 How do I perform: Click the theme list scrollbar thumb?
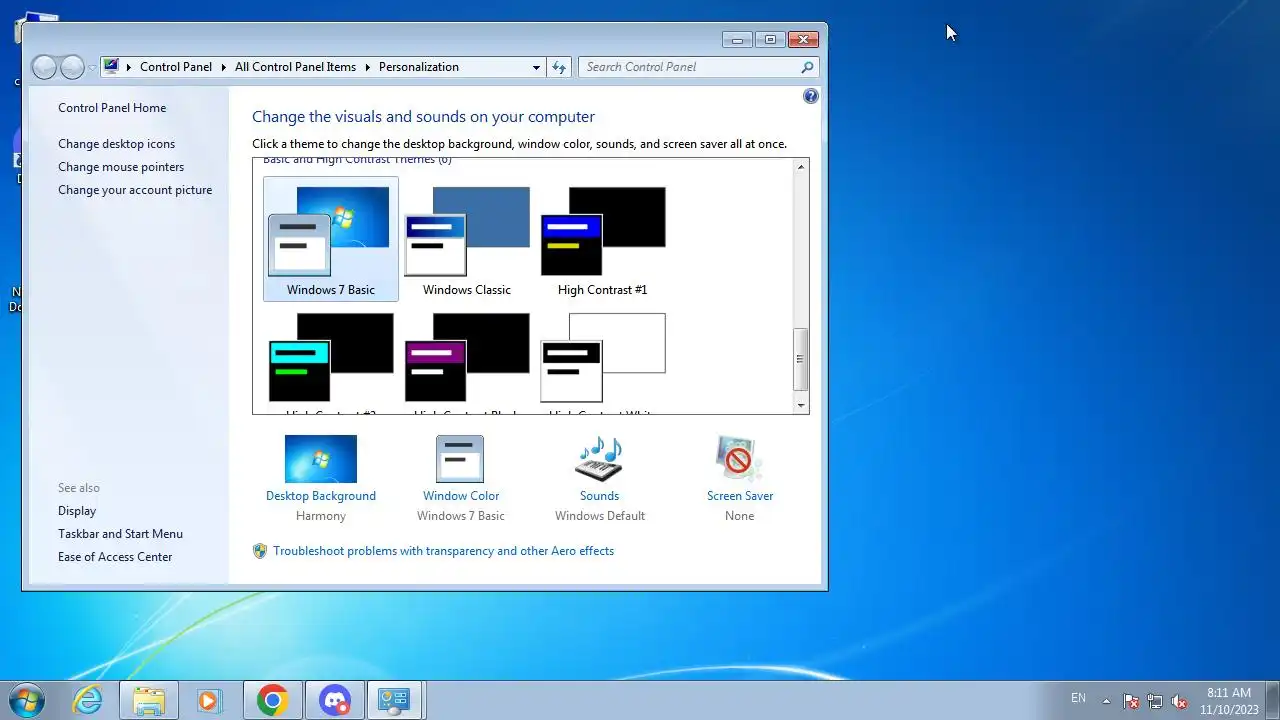click(x=800, y=359)
